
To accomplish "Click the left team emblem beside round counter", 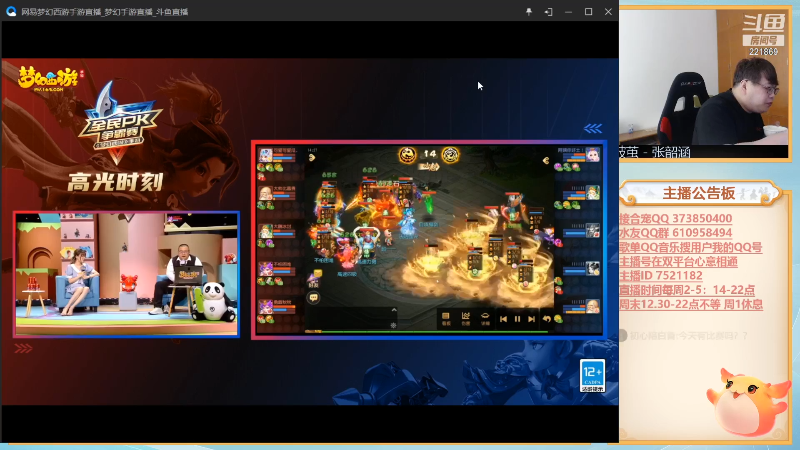I will coord(407,155).
